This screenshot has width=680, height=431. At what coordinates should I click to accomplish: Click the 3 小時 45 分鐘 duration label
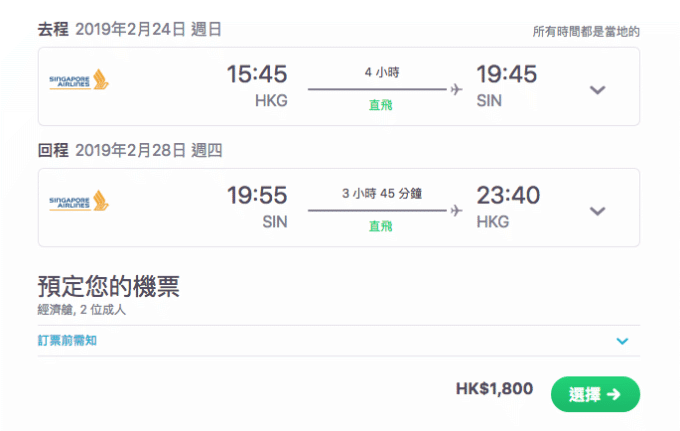tap(382, 193)
